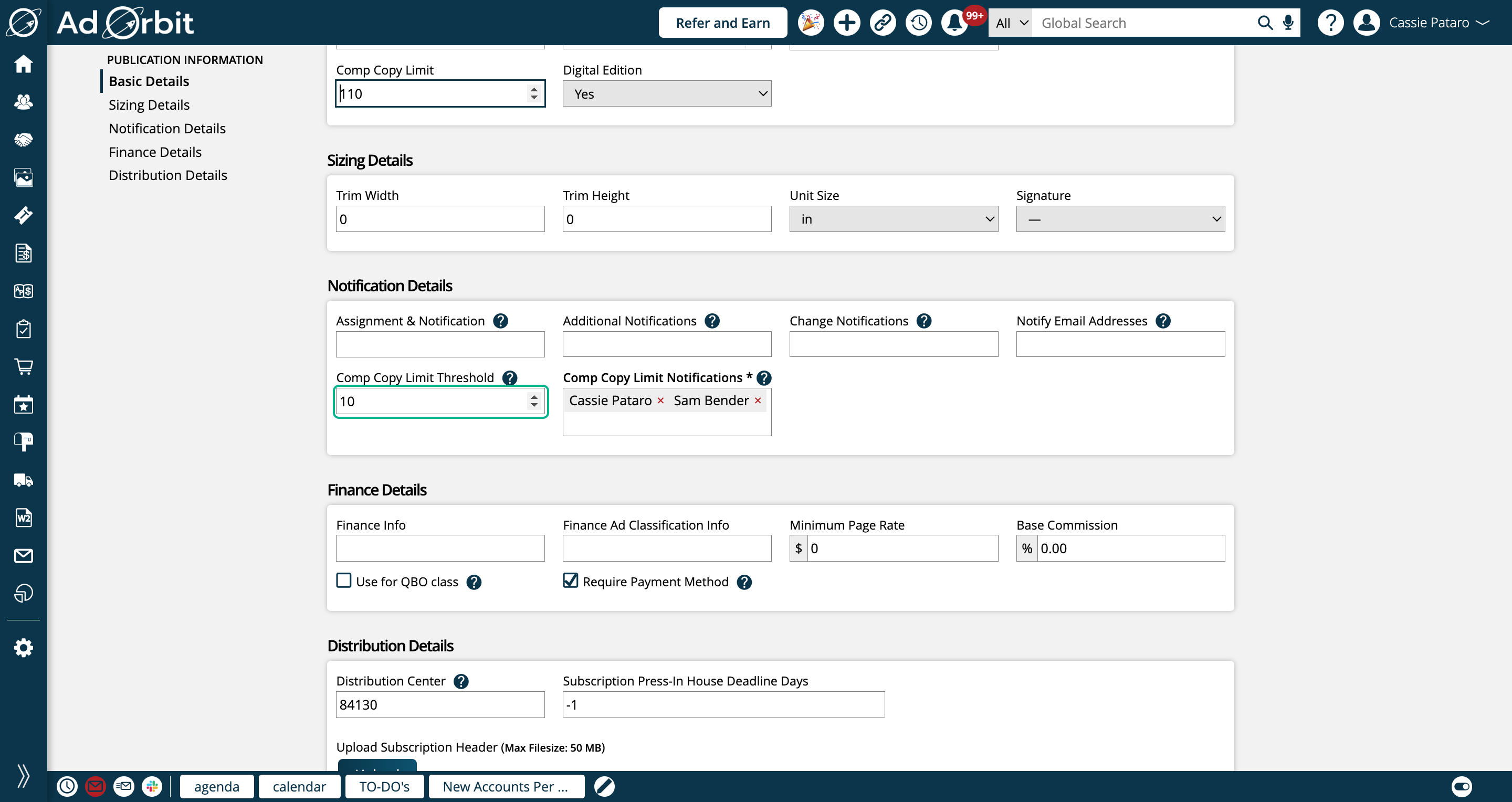Uncheck the Require Payment Method checkbox
Screen dimensions: 1512x802
(x=571, y=581)
